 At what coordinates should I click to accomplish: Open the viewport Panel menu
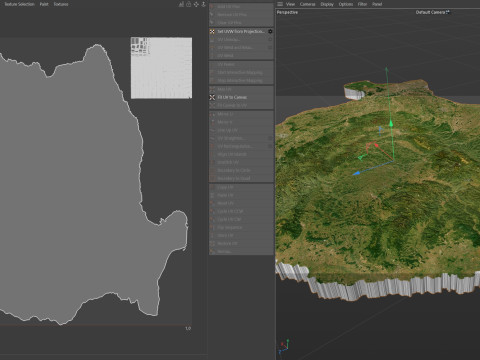(377, 4)
